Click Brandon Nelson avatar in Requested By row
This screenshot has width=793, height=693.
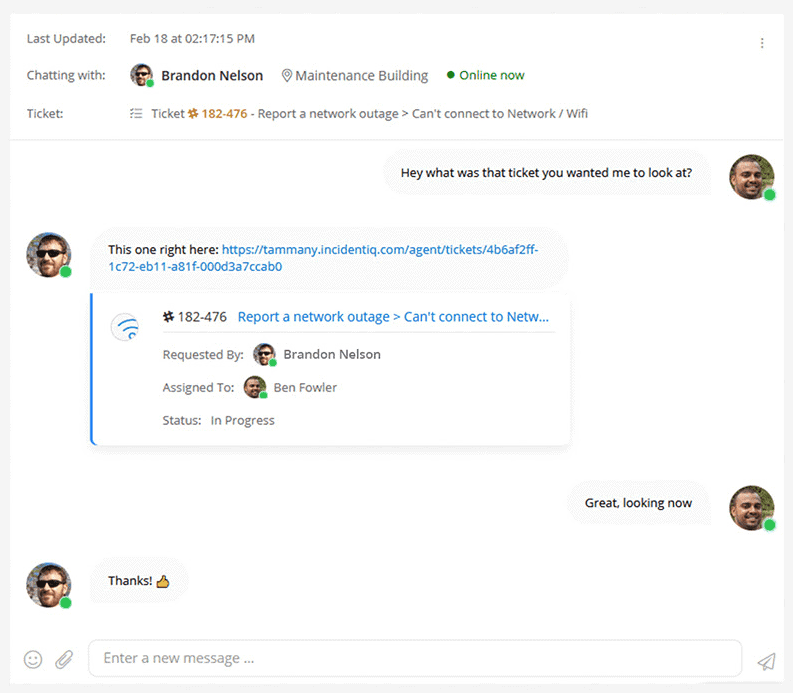click(265, 354)
